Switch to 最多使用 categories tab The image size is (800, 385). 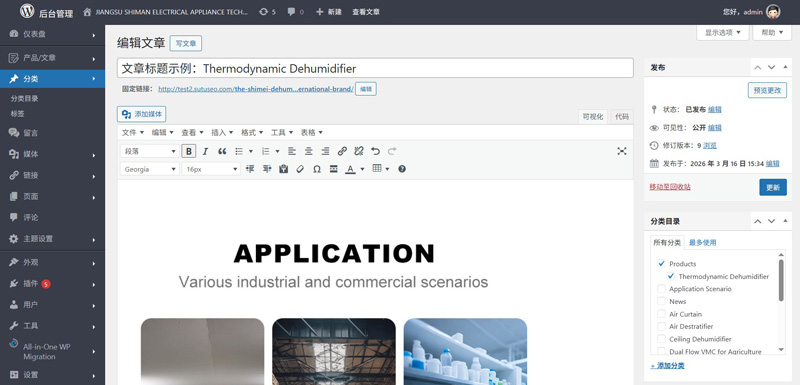[703, 243]
